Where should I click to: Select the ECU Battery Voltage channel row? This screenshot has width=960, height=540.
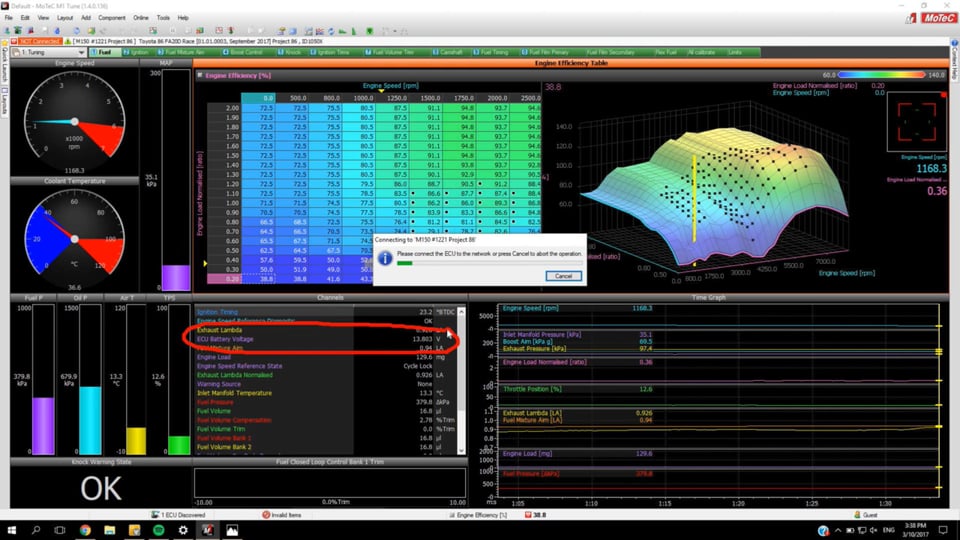327,339
